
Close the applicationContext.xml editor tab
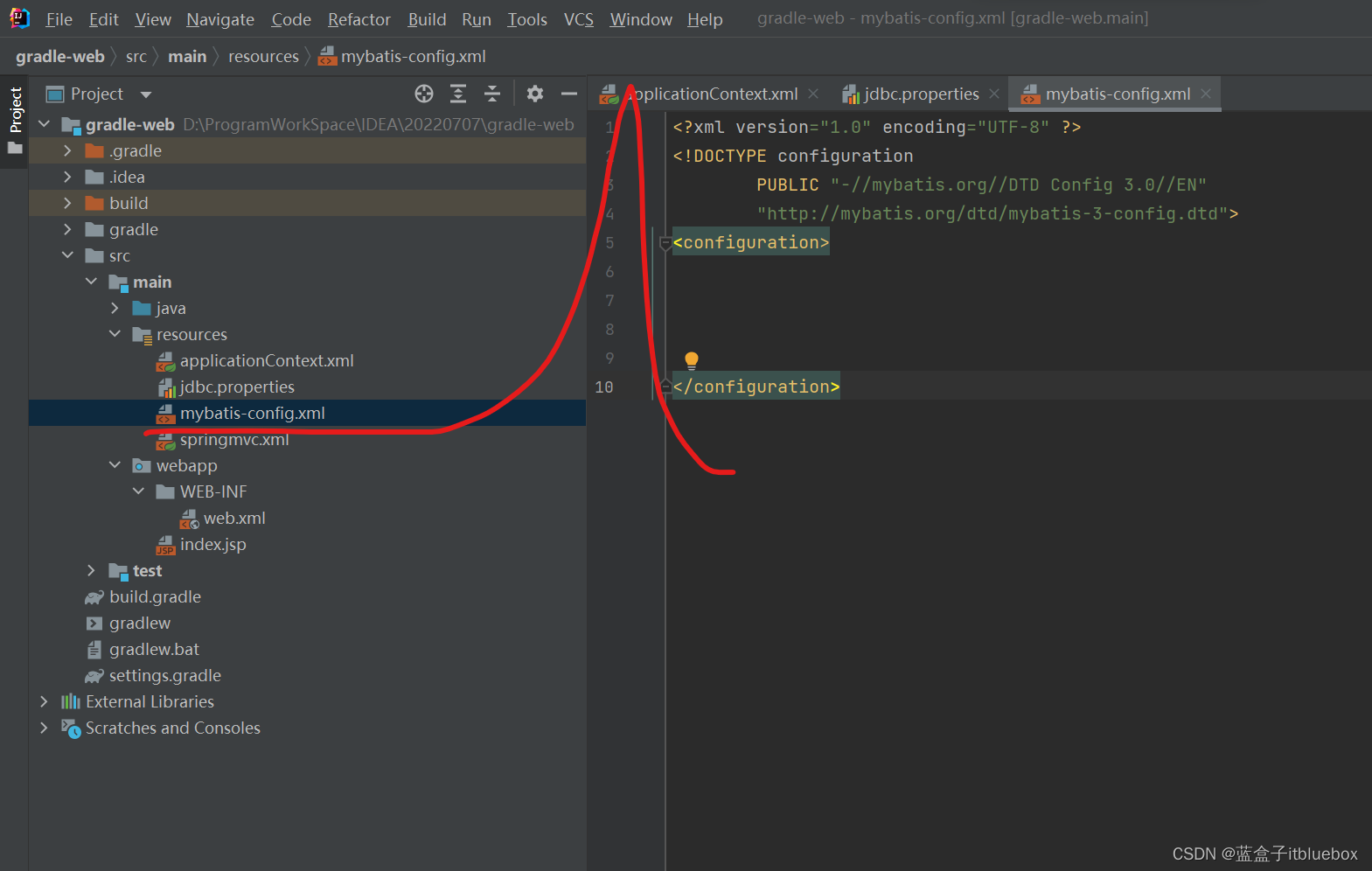(813, 94)
